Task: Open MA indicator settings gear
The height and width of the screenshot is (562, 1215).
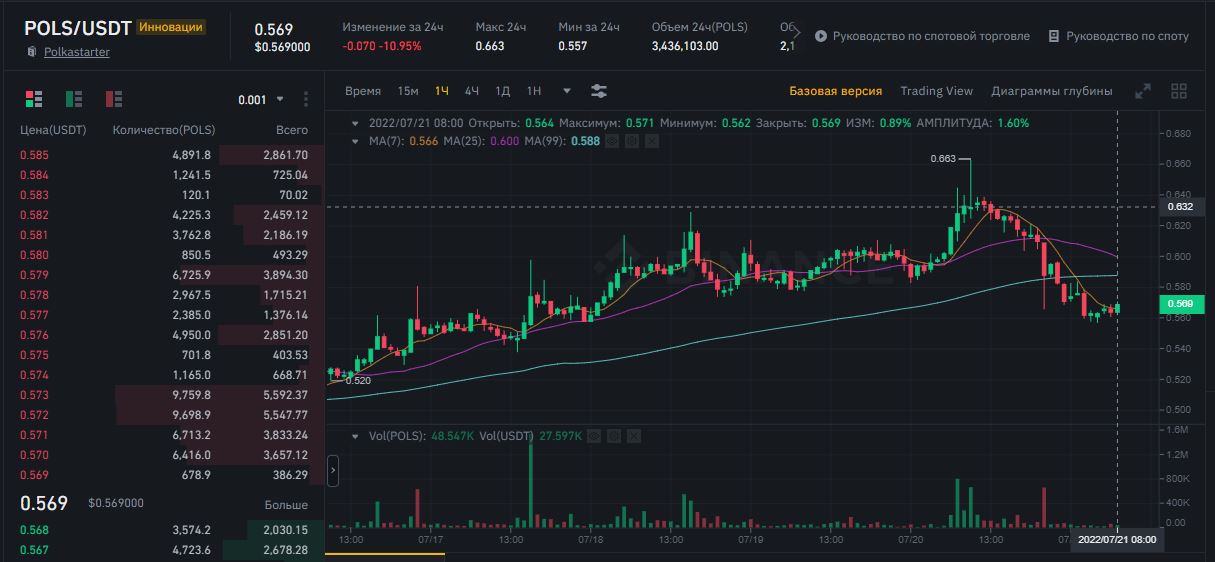Action: pos(633,142)
